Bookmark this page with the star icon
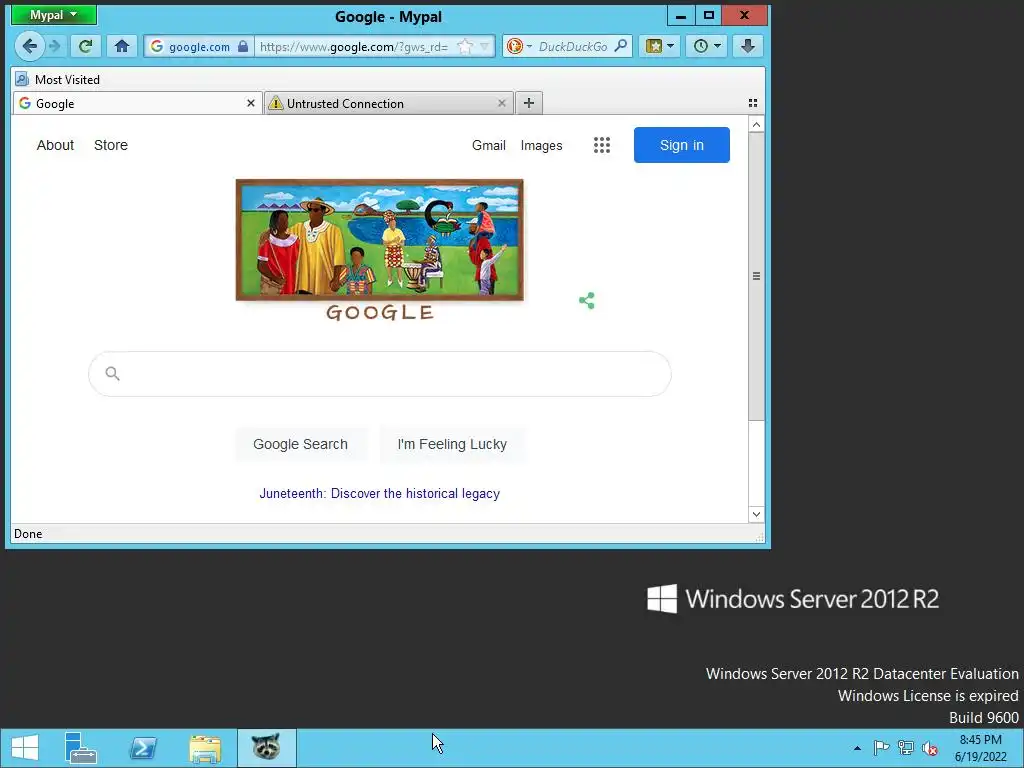The width and height of the screenshot is (1024, 768). (x=464, y=46)
